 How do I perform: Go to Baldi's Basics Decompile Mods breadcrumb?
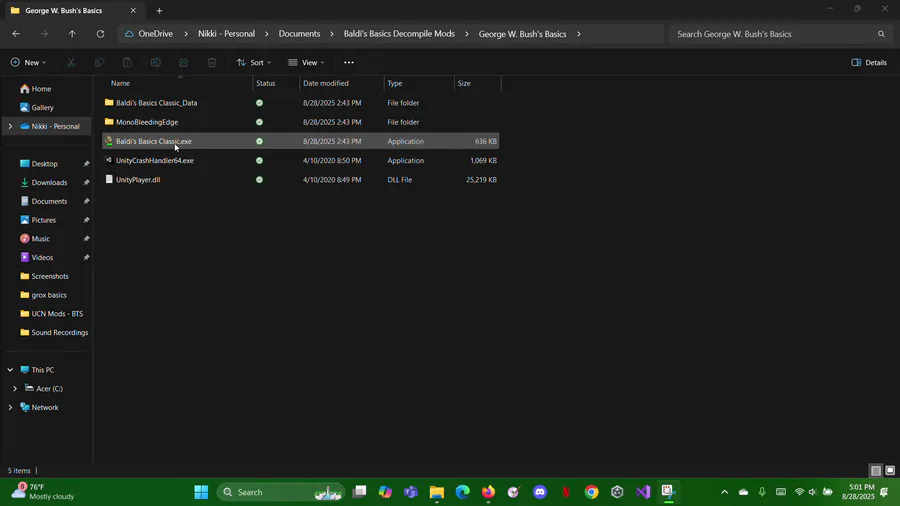[399, 34]
